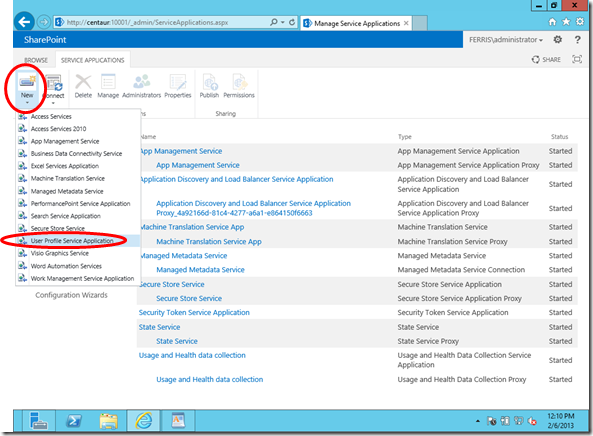The height and width of the screenshot is (436, 593).
Task: Choose Excel Services Application item
Action: point(78,166)
